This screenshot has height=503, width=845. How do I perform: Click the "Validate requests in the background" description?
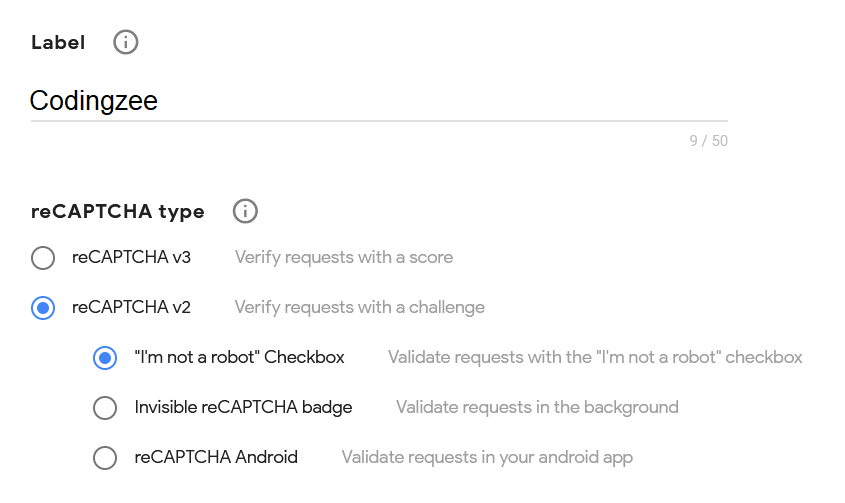(537, 407)
